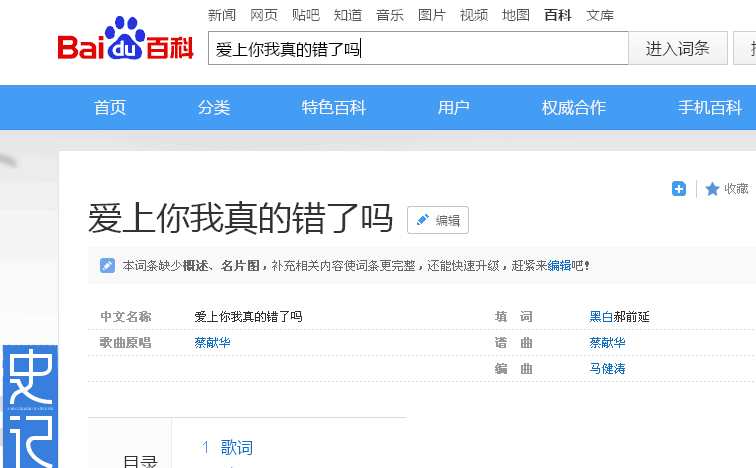Click the 蔡献华 link under 歌曲原唱
The height and width of the screenshot is (468, 756).
(x=212, y=343)
